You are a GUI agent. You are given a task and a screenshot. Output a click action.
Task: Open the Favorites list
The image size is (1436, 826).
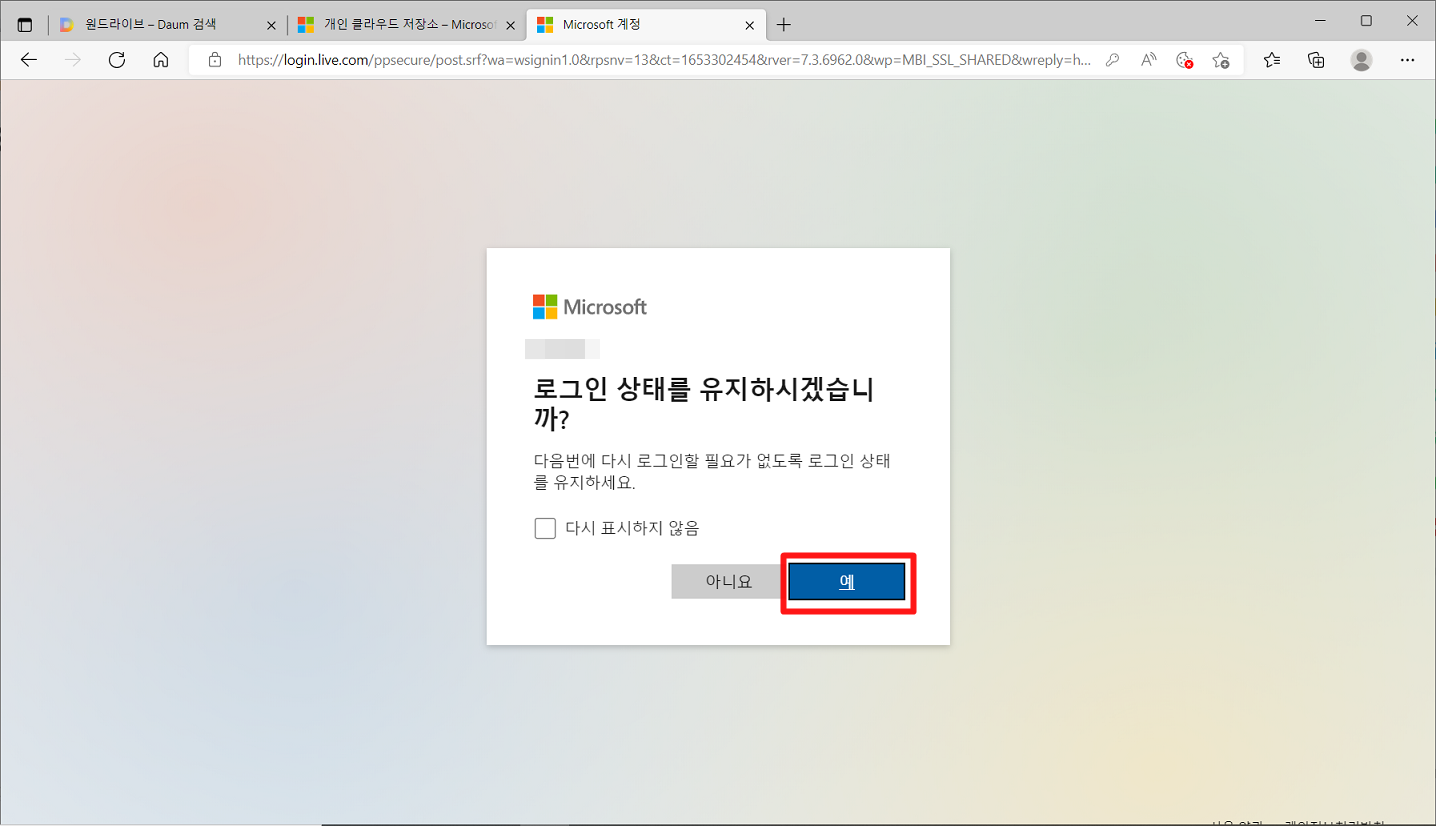tap(1272, 60)
